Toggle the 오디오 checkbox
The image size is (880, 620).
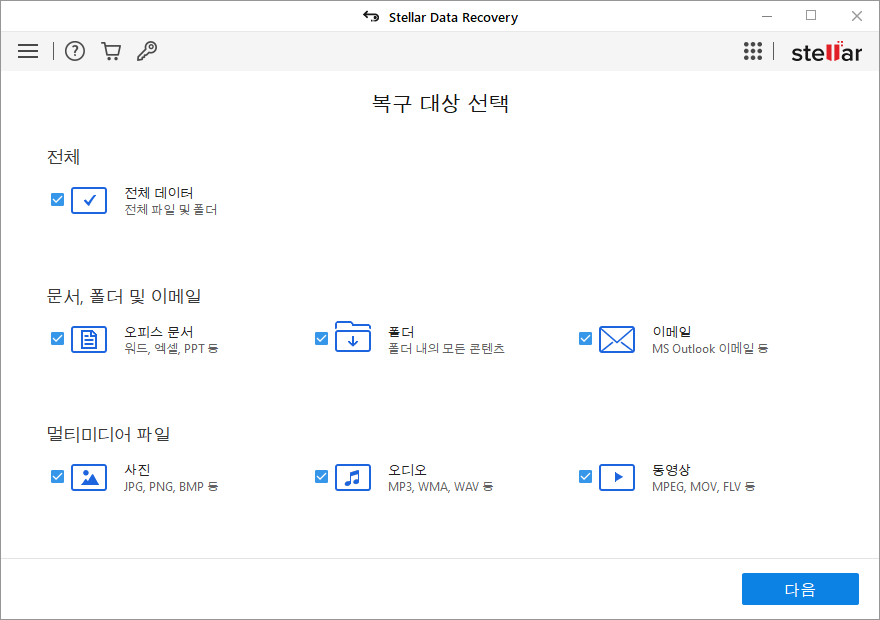click(x=321, y=476)
